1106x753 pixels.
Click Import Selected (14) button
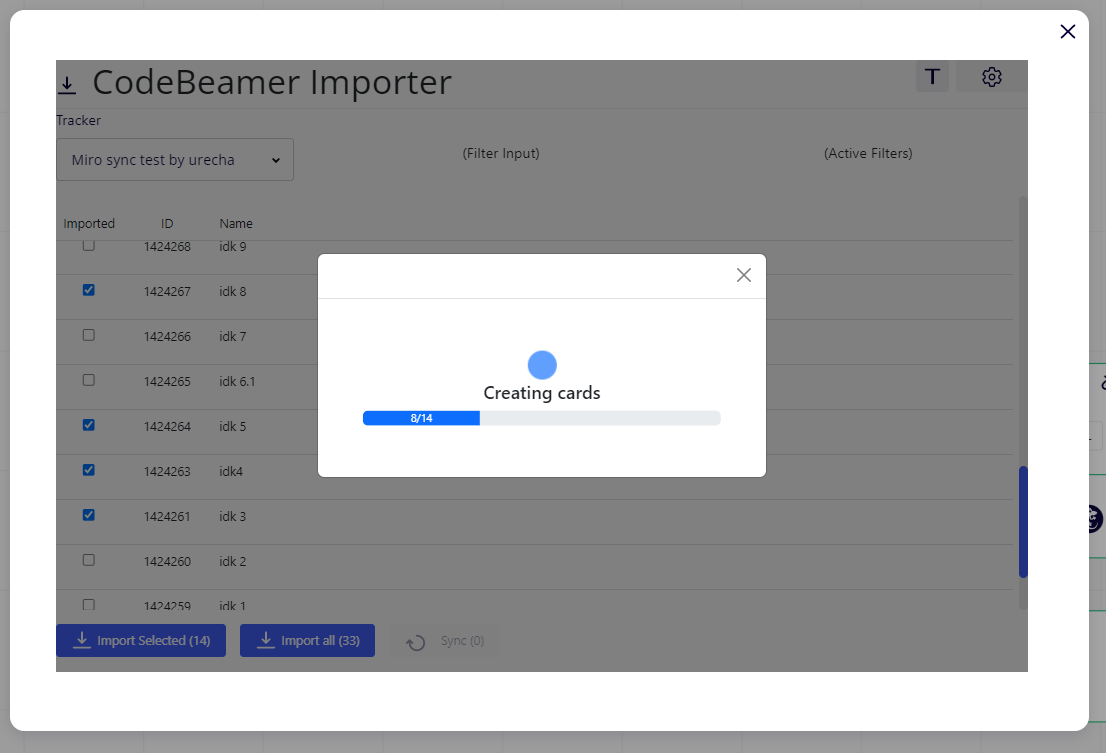click(x=141, y=640)
